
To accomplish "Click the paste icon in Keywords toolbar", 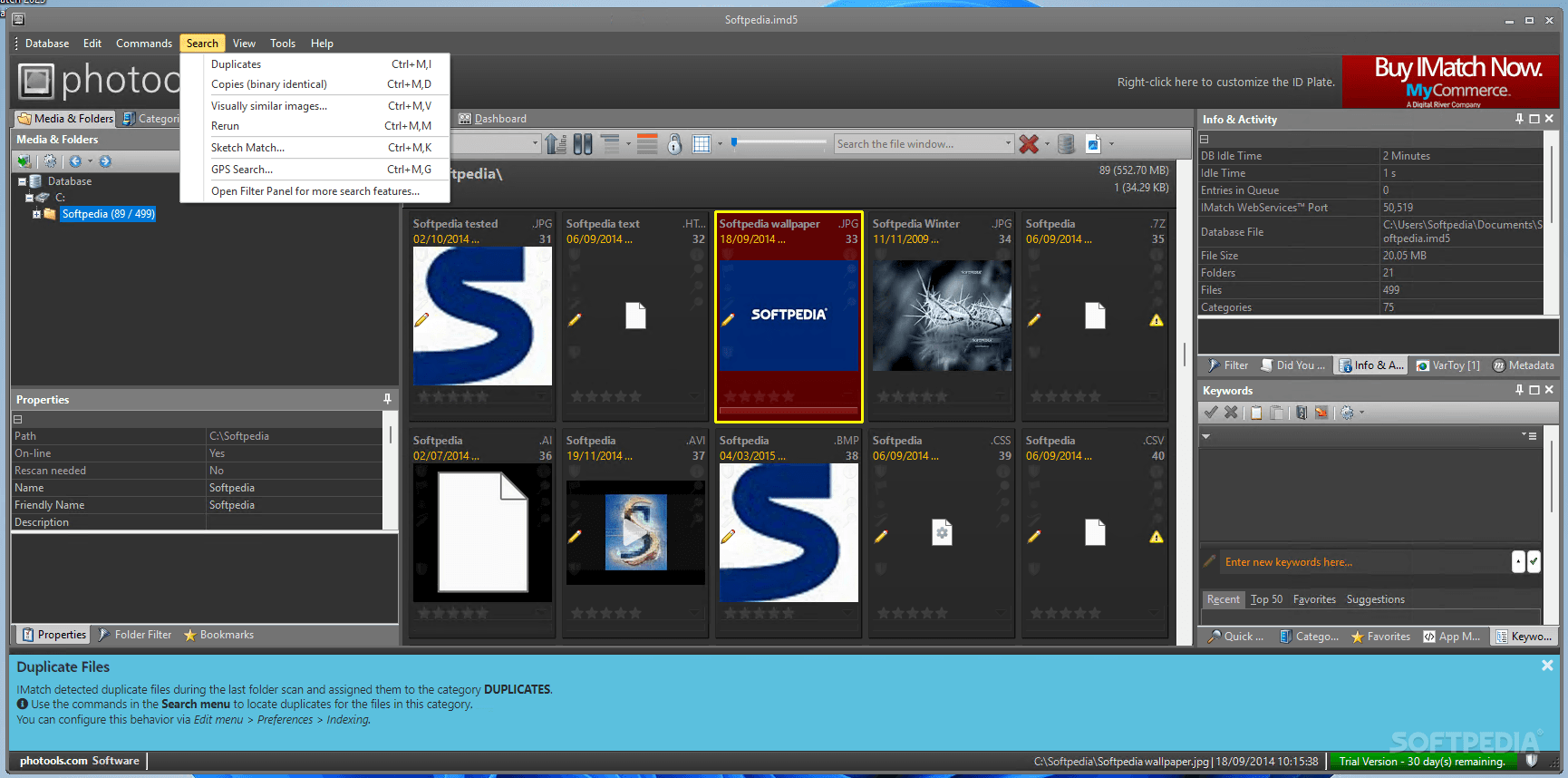I will pyautogui.click(x=1277, y=413).
